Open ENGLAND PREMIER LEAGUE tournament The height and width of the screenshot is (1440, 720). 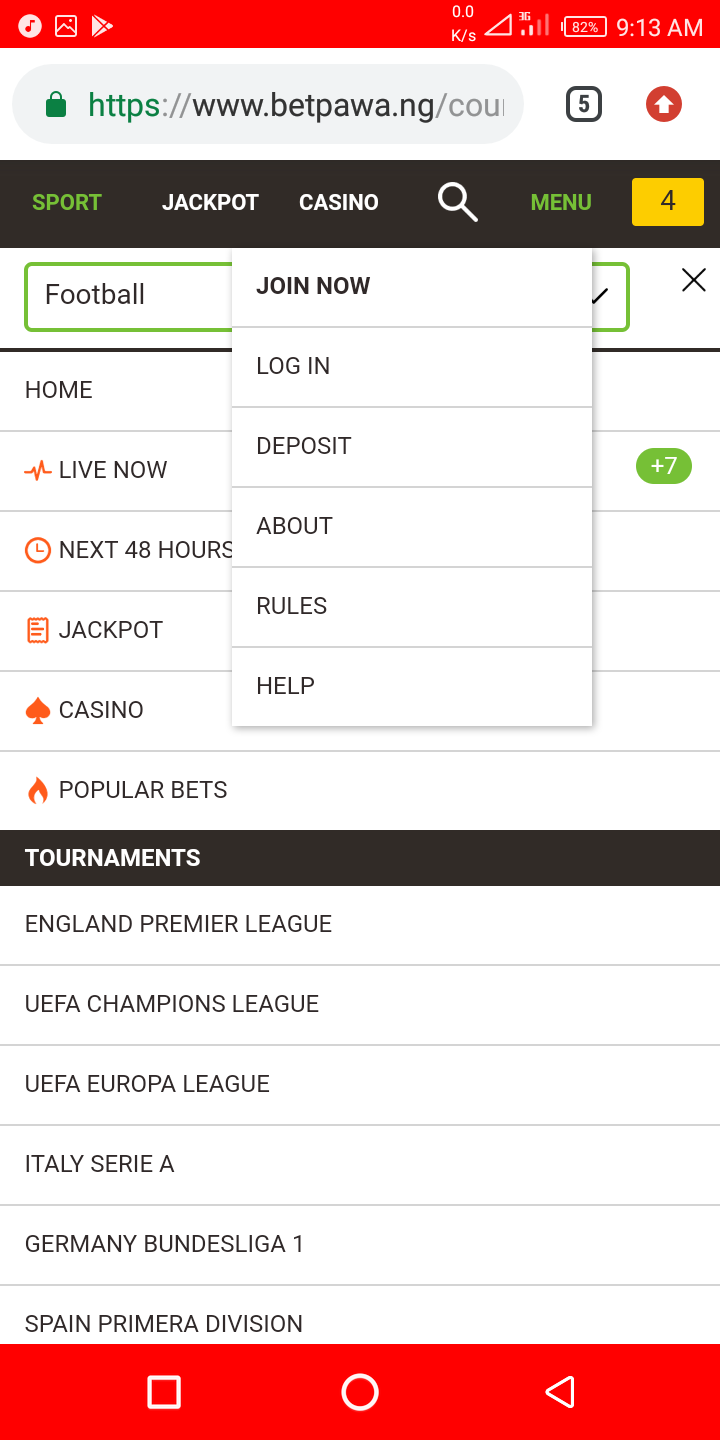pyautogui.click(x=178, y=923)
